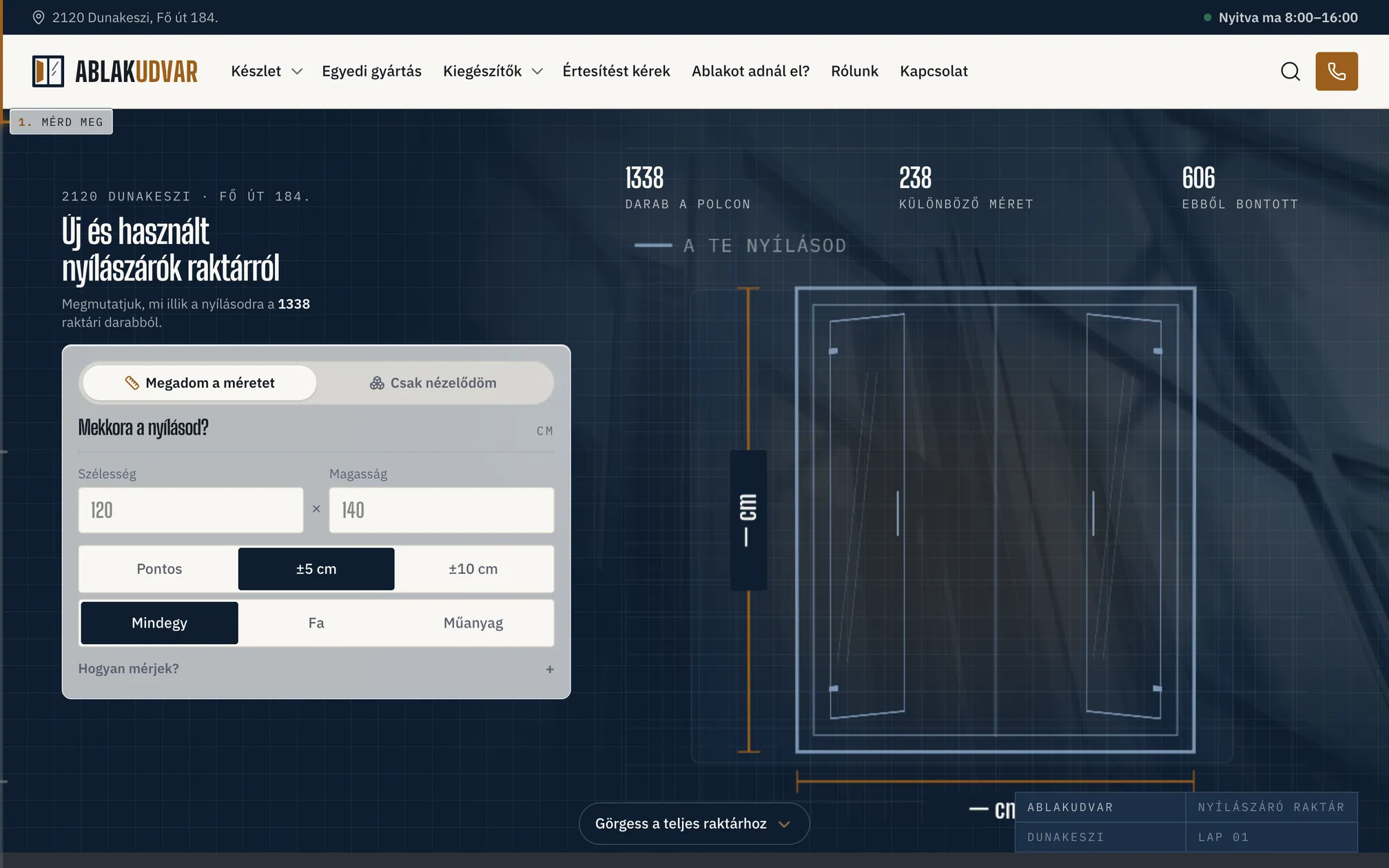Expand the Kiegészítők dropdown menu

pyautogui.click(x=493, y=71)
